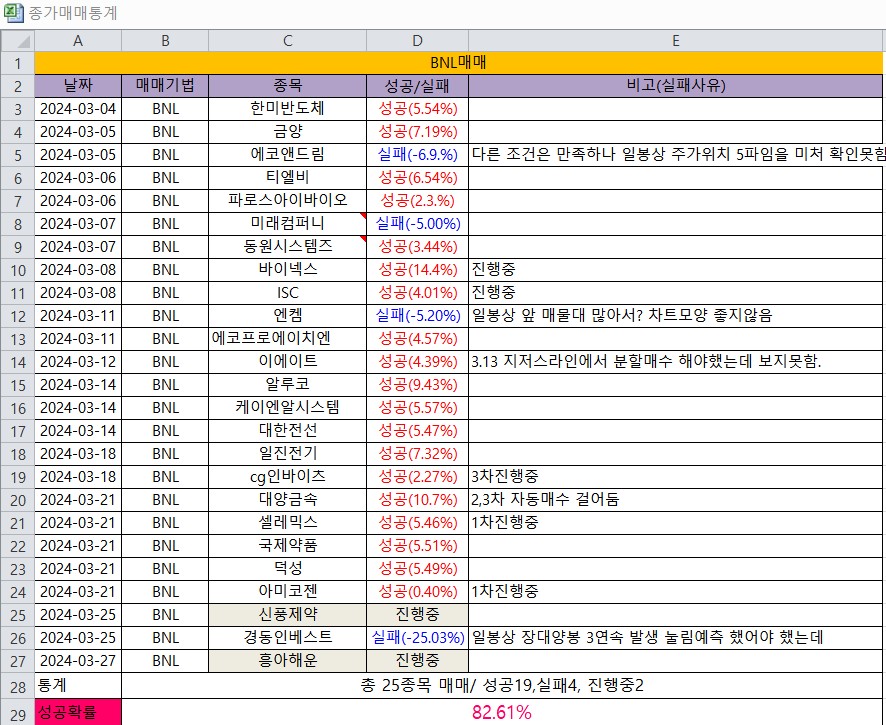The image size is (886, 725).
Task: Click the 성공(14.4%) result cell
Action: tap(418, 270)
